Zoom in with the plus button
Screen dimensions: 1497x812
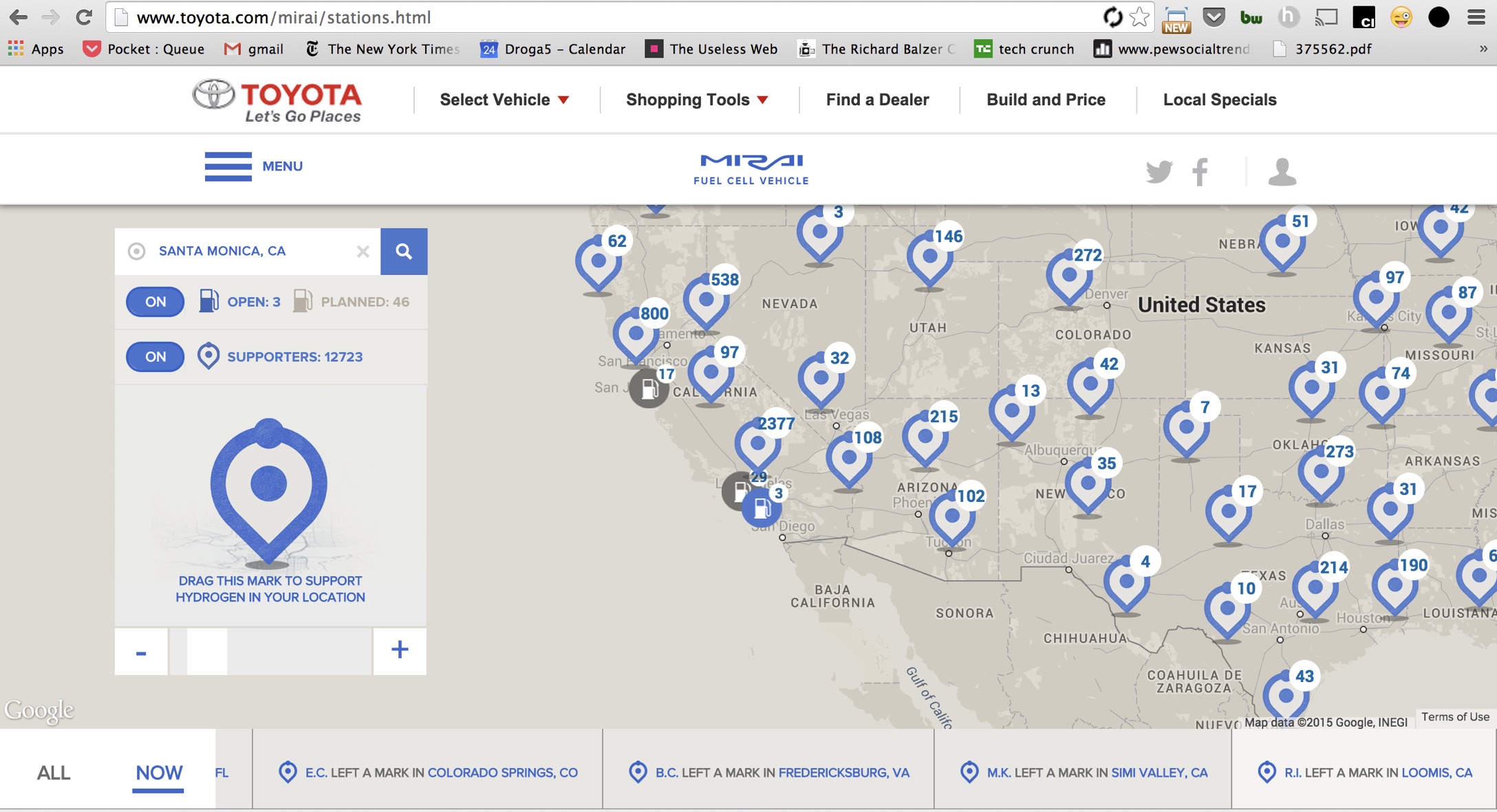click(x=400, y=650)
